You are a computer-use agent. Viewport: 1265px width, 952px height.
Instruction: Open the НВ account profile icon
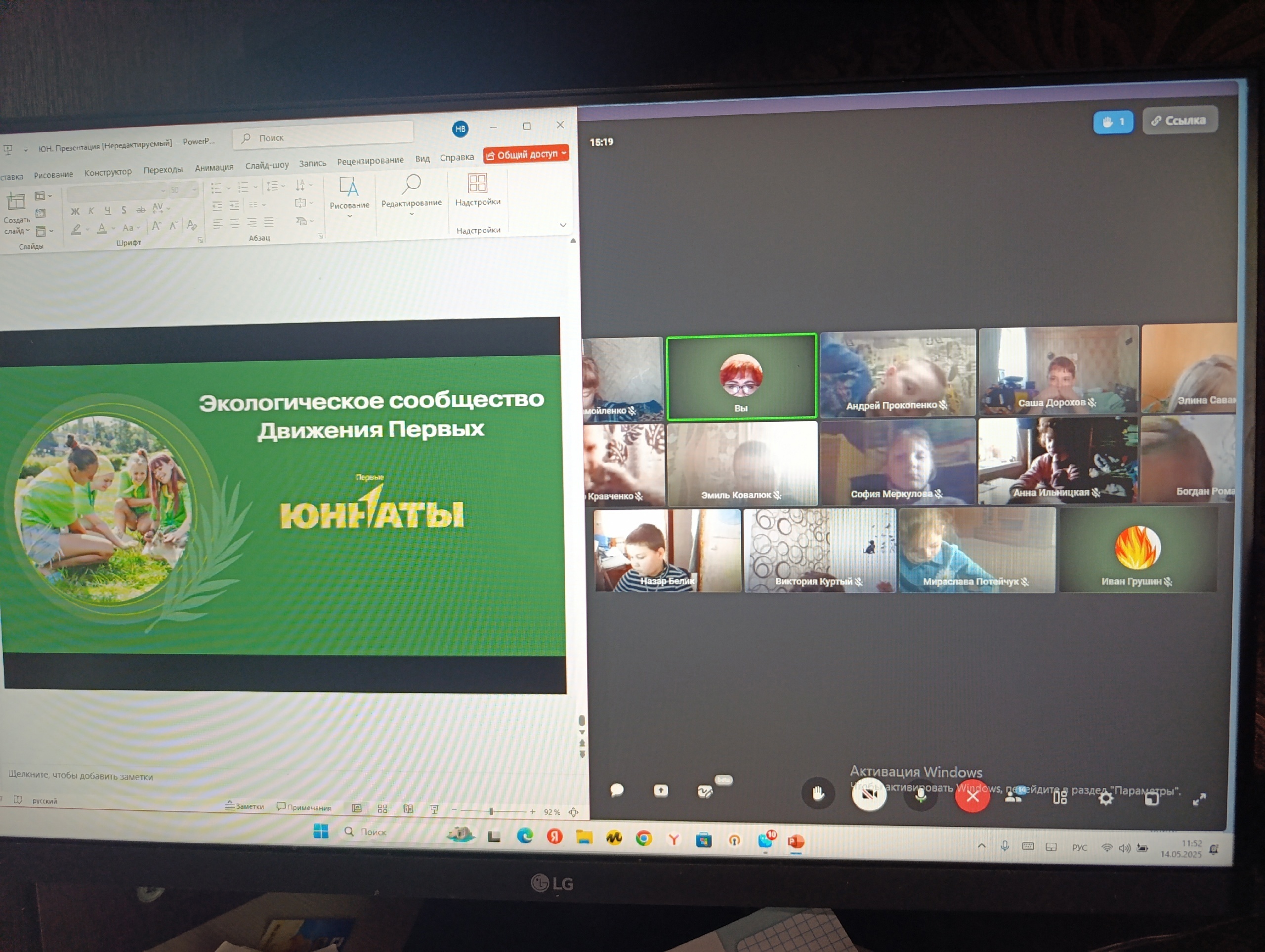[460, 128]
